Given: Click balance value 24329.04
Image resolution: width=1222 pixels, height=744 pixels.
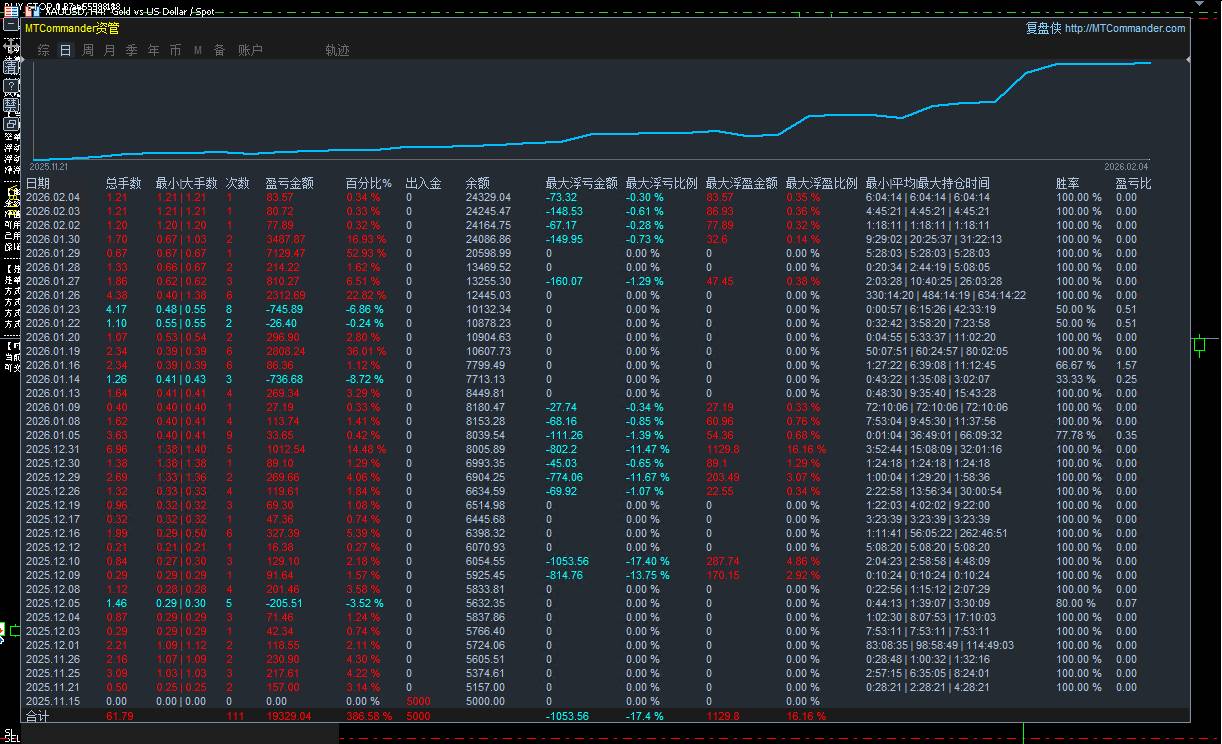Looking at the screenshot, I should click(x=488, y=198).
